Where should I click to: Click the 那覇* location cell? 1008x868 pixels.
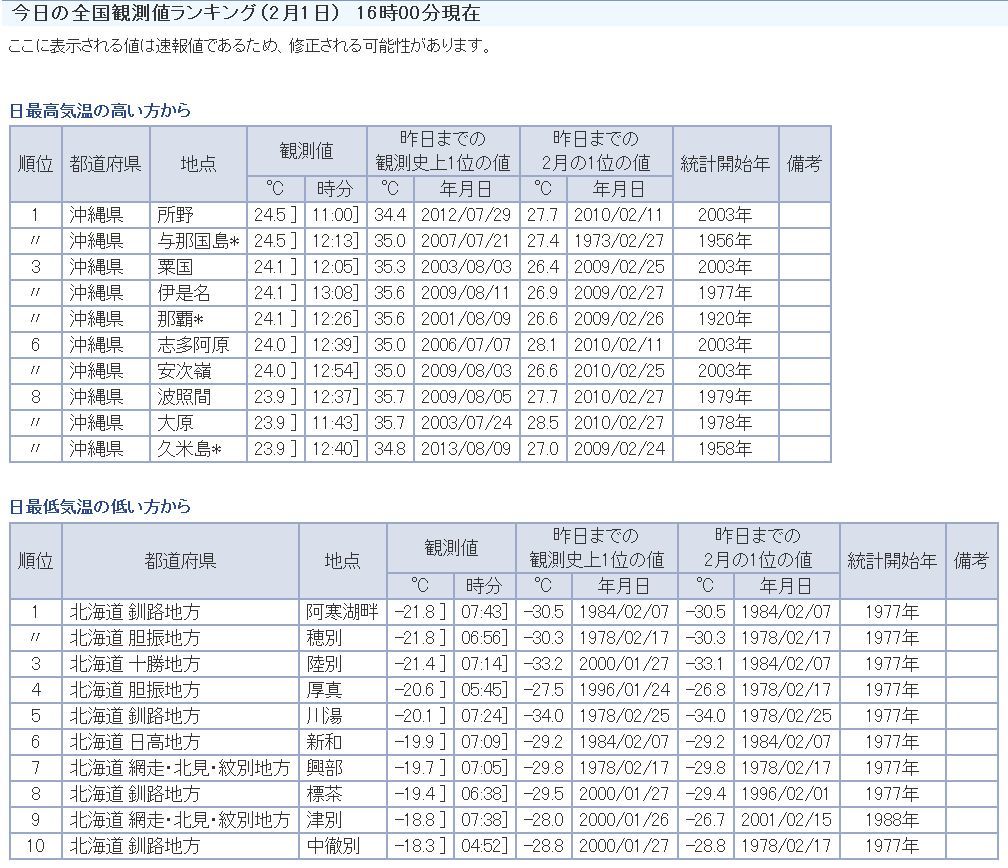pos(181,319)
